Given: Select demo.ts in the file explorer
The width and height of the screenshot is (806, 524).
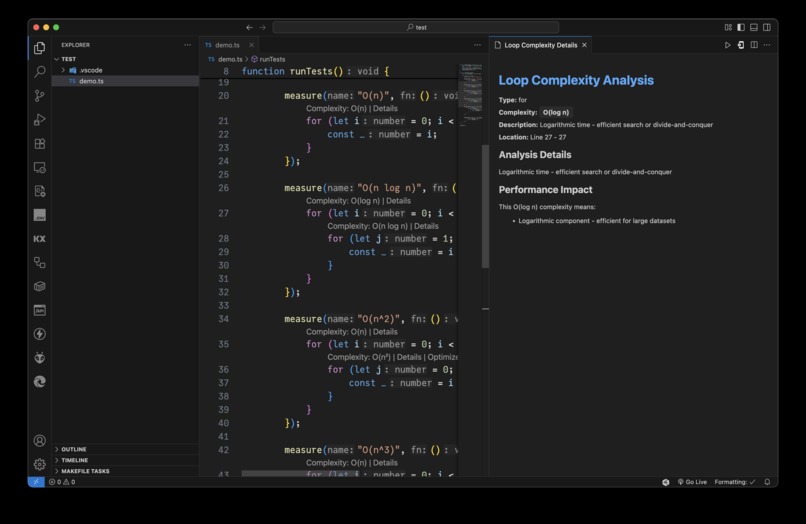Looking at the screenshot, I should 125,81.
